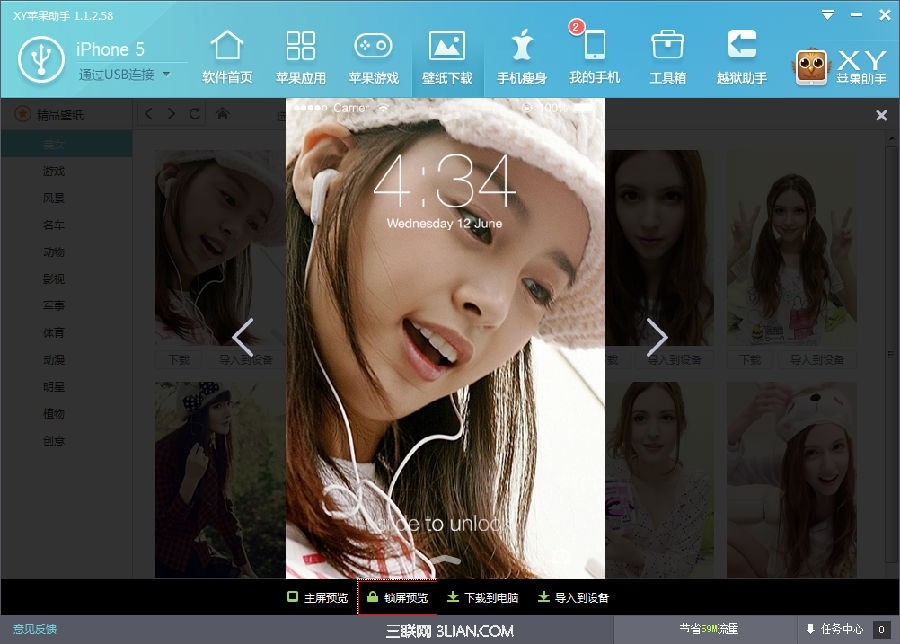900x644 pixels.
Task: Open the 软件首页 home tab
Action: pos(227,57)
